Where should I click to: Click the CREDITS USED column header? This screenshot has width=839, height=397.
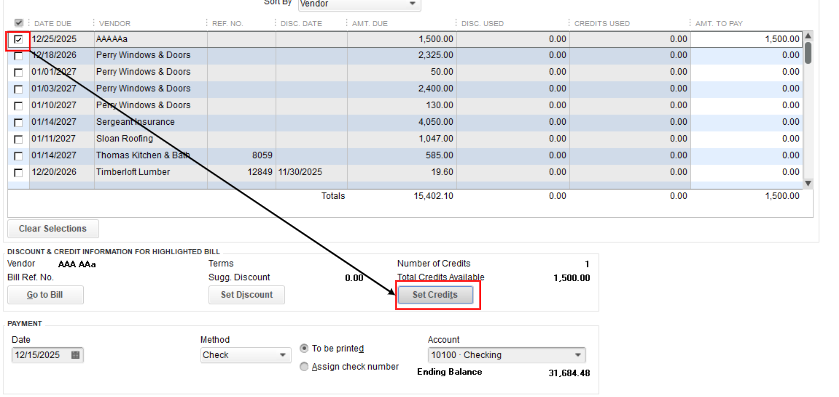coord(602,24)
